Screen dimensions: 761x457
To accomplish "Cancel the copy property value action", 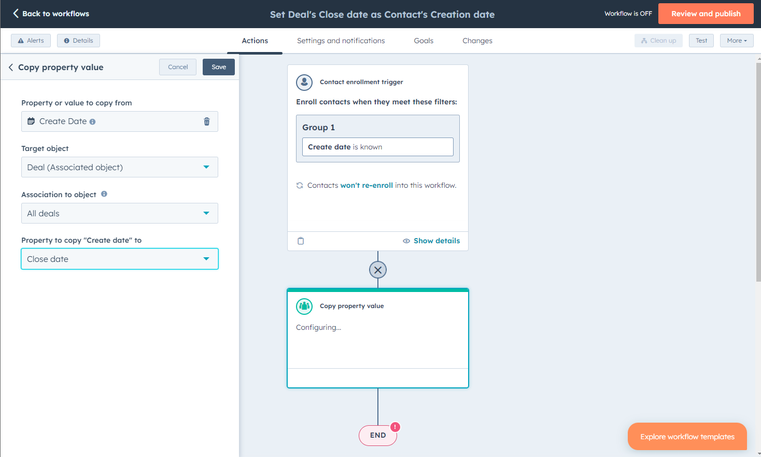I will pos(178,67).
